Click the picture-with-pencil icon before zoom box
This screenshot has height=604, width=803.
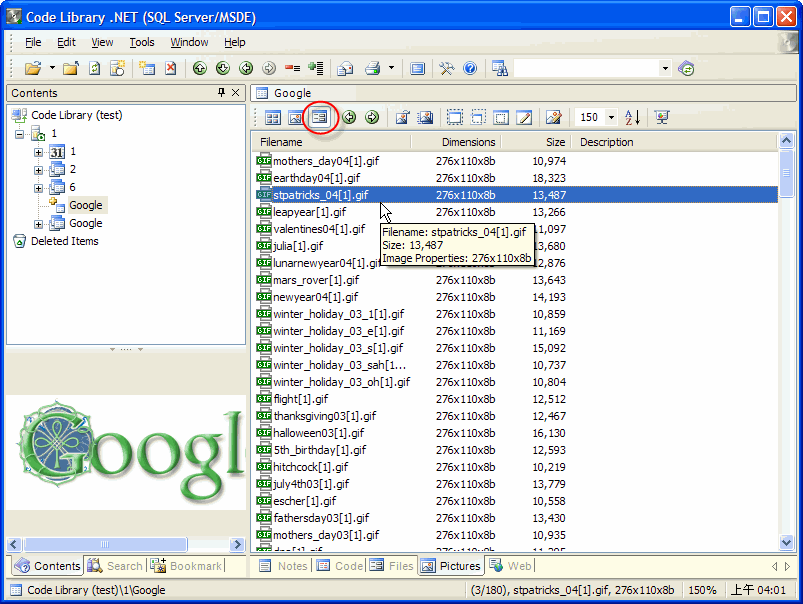click(x=553, y=117)
